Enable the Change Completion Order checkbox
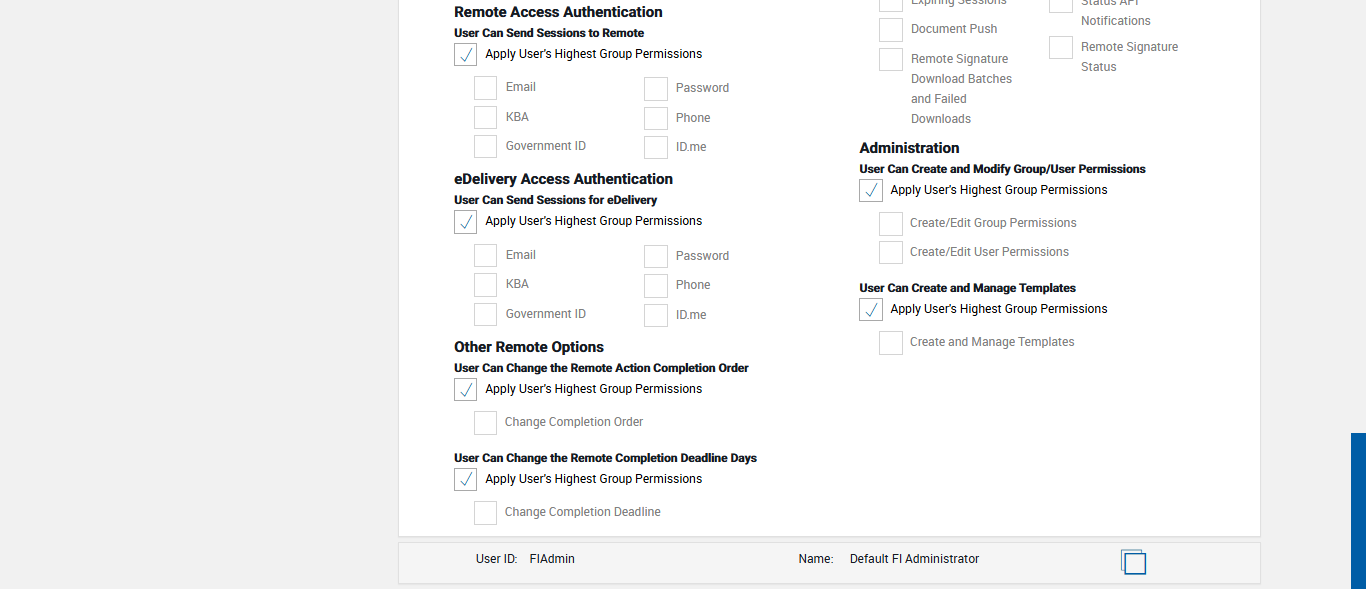The image size is (1366, 589). [x=486, y=423]
